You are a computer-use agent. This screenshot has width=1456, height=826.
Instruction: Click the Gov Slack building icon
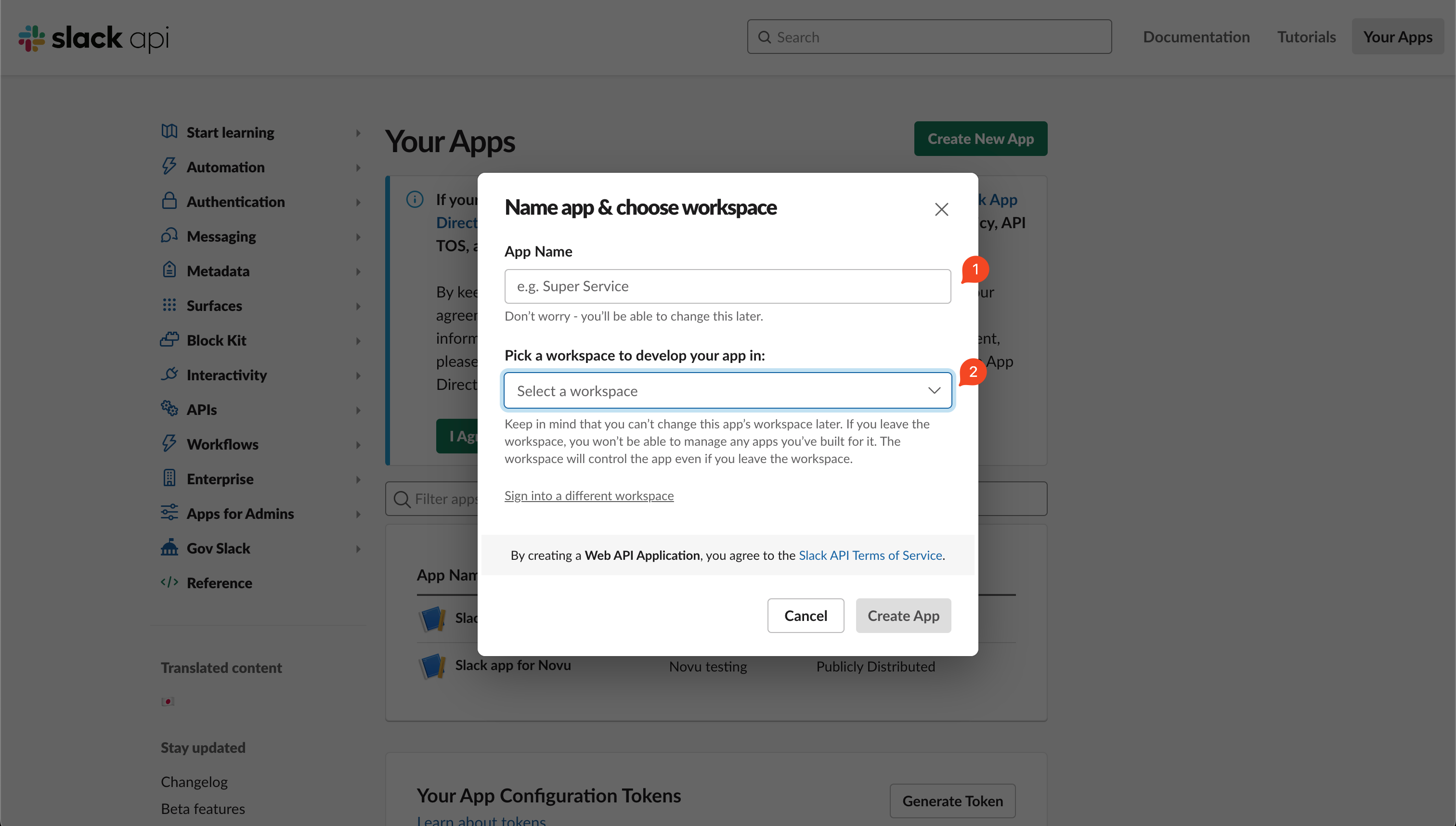(169, 547)
